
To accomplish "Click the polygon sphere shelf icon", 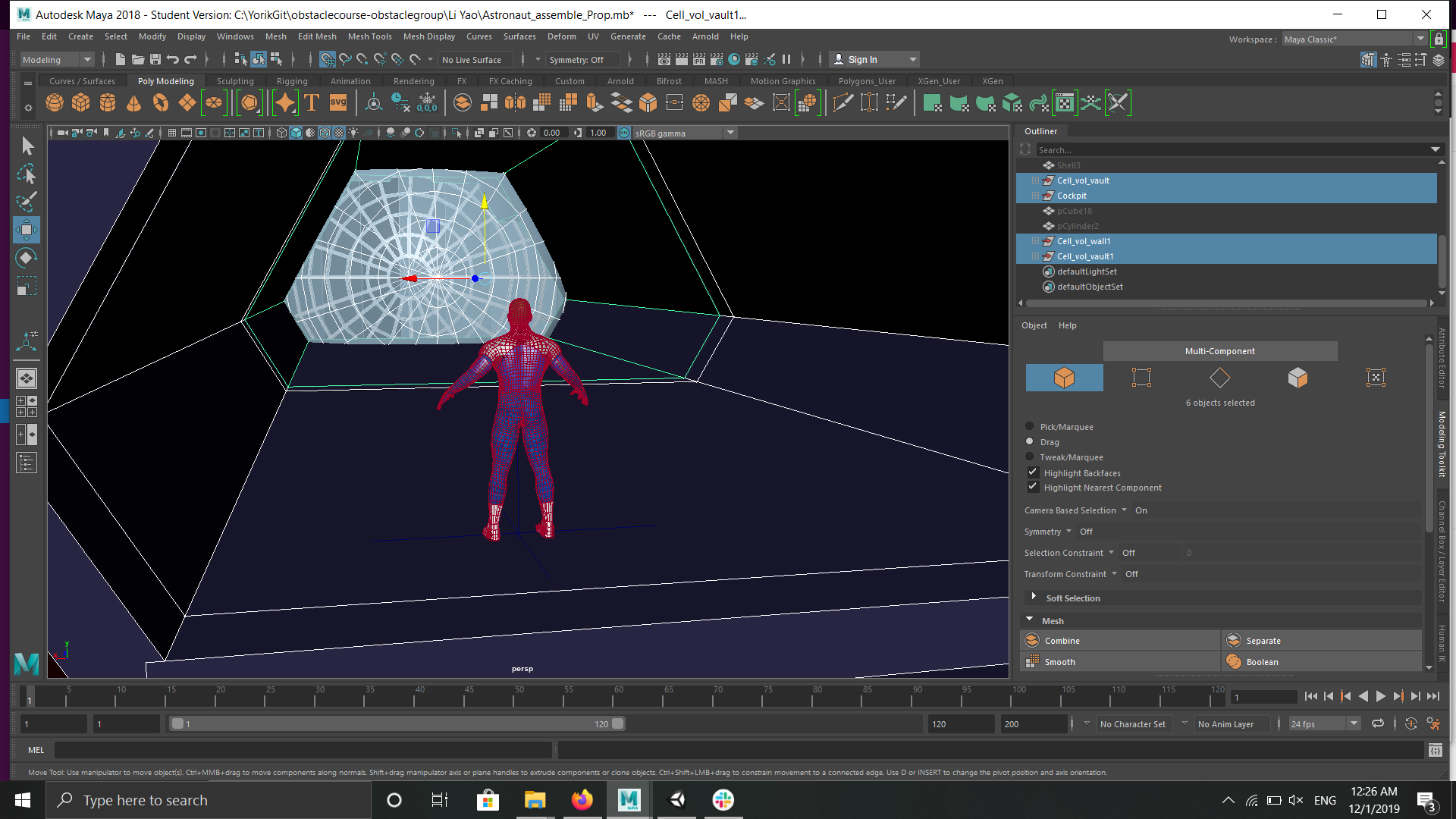I will tap(55, 102).
